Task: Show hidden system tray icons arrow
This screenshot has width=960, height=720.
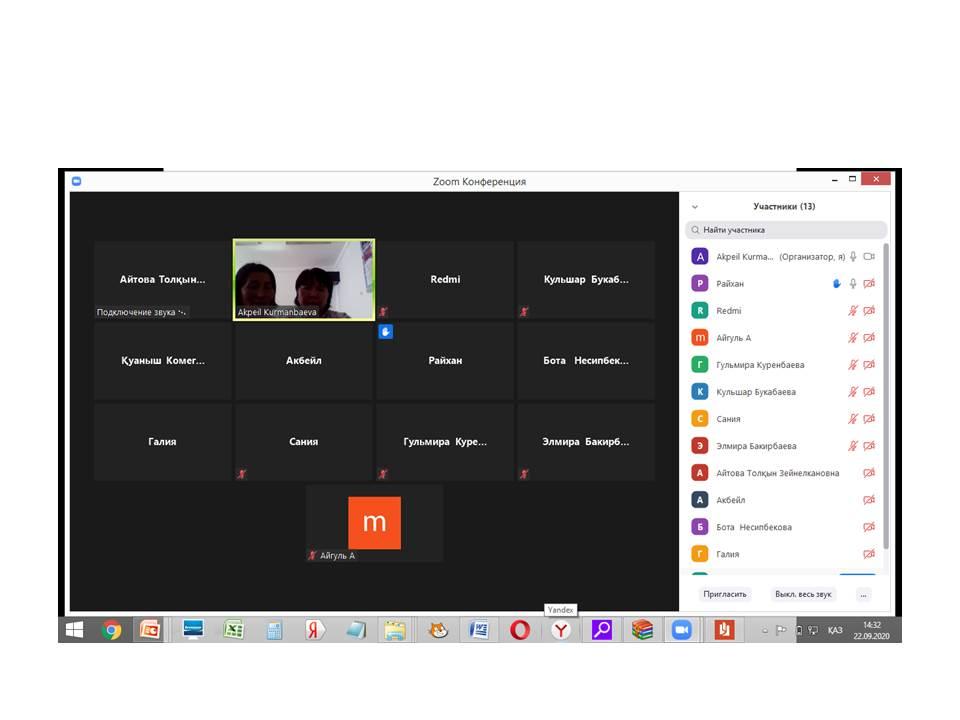Action: pyautogui.click(x=765, y=631)
